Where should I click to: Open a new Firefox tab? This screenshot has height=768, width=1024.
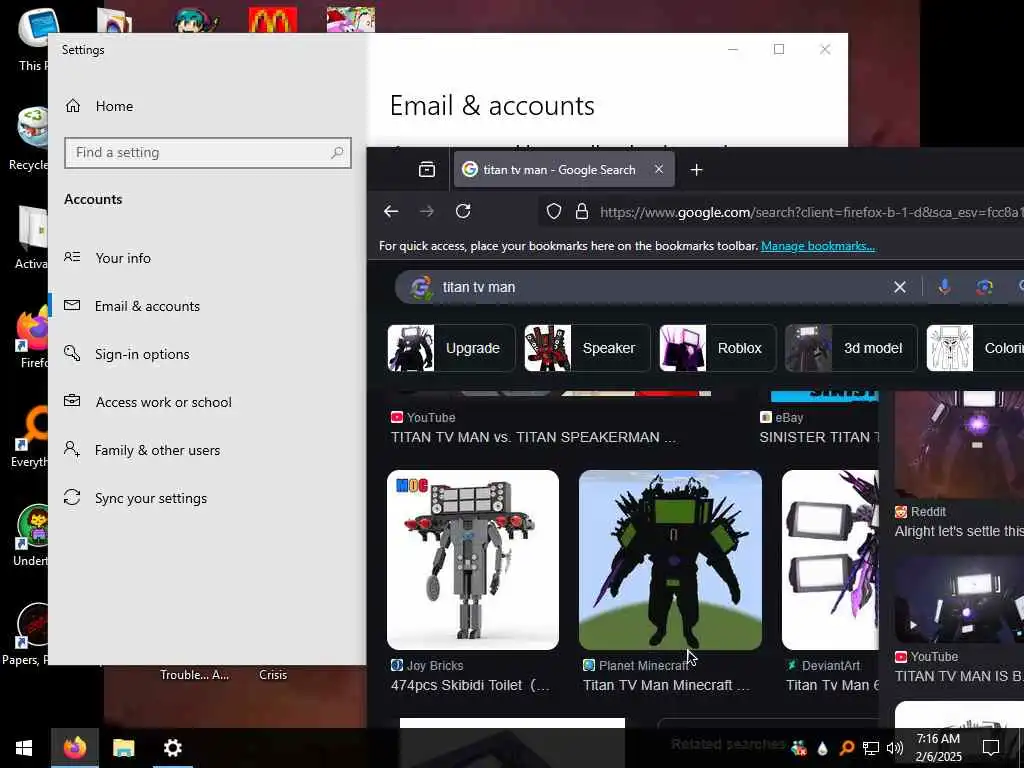coord(696,170)
